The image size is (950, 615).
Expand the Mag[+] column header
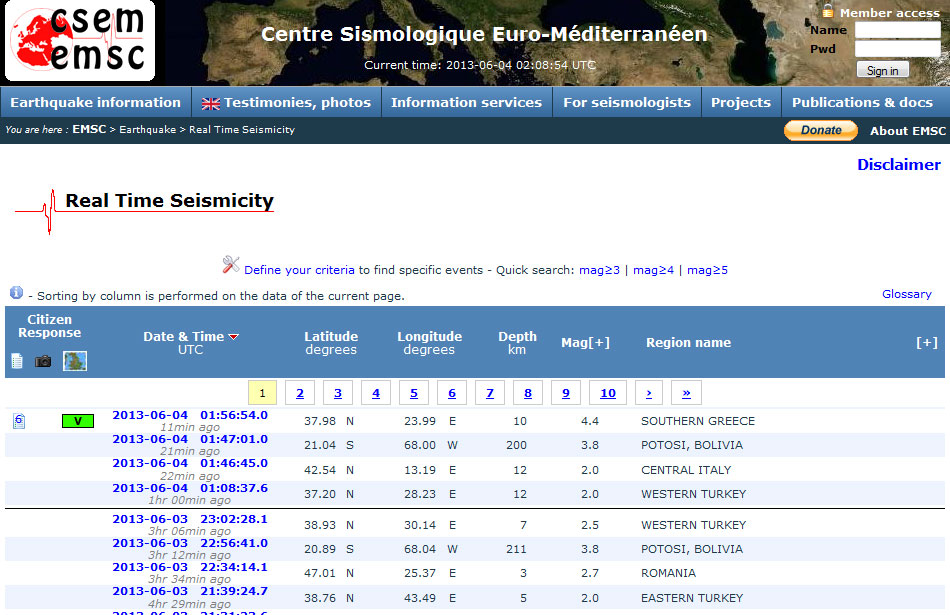(585, 342)
